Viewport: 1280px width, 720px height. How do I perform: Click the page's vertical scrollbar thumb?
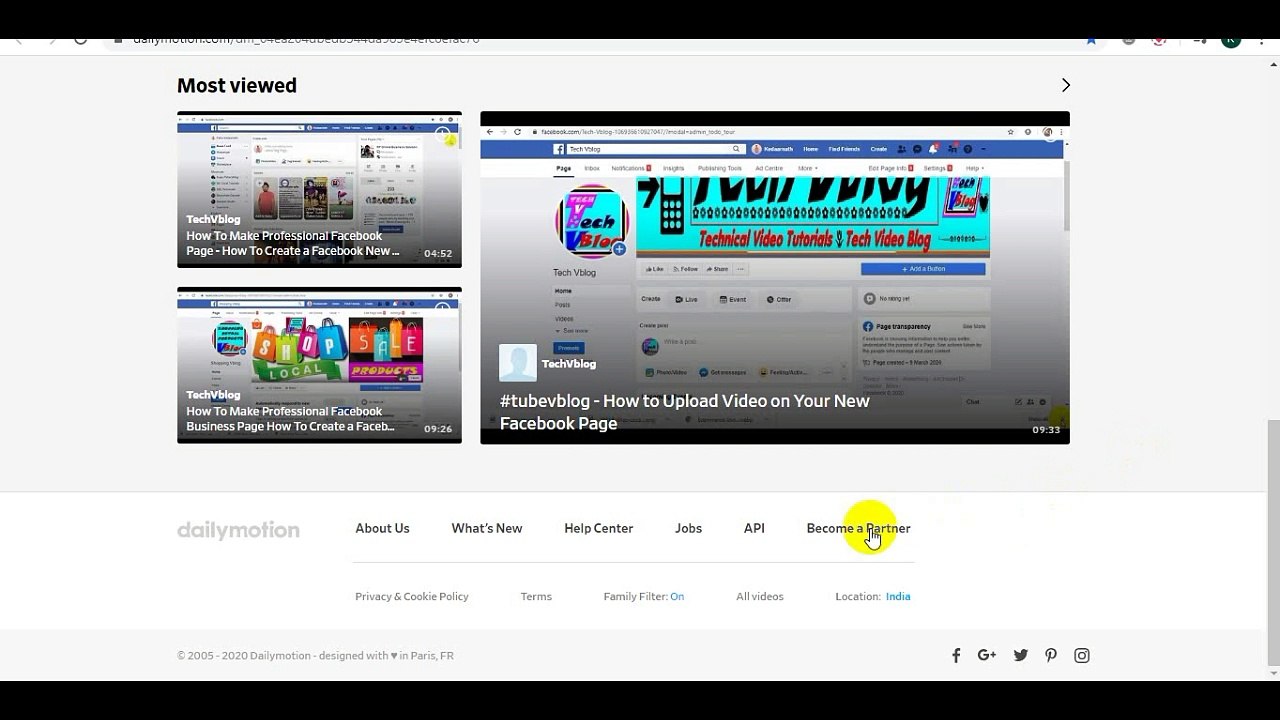click(1273, 543)
